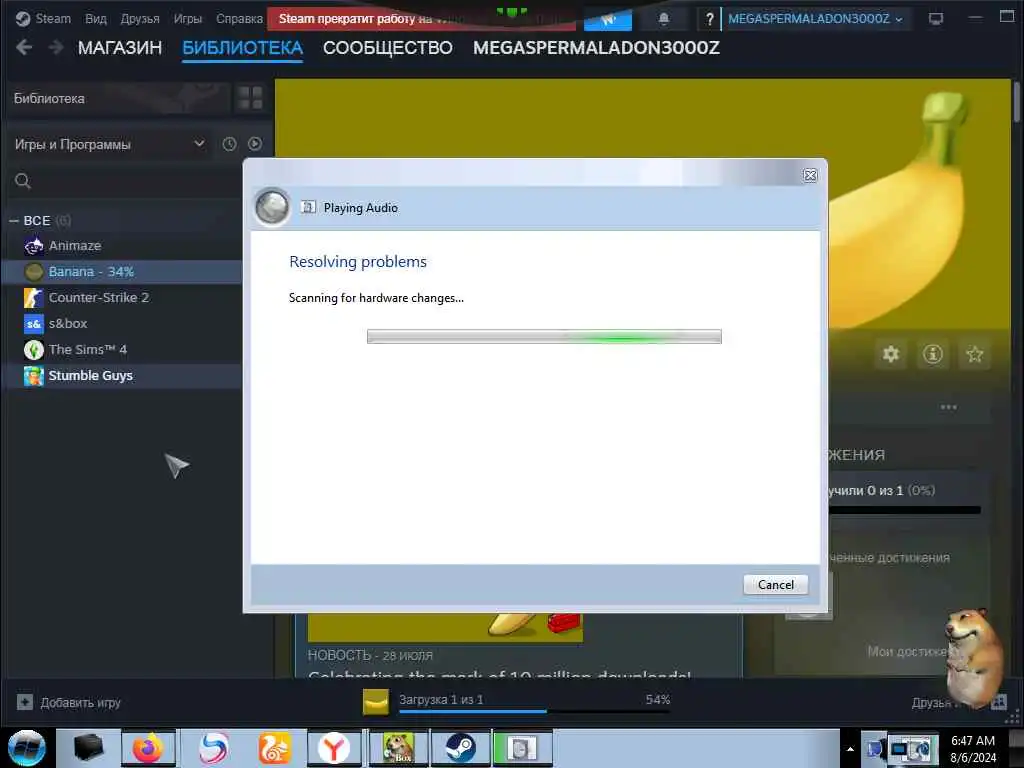Click the Banana download thumbnail icon
Viewport: 1024px width, 768px height.
point(376,702)
